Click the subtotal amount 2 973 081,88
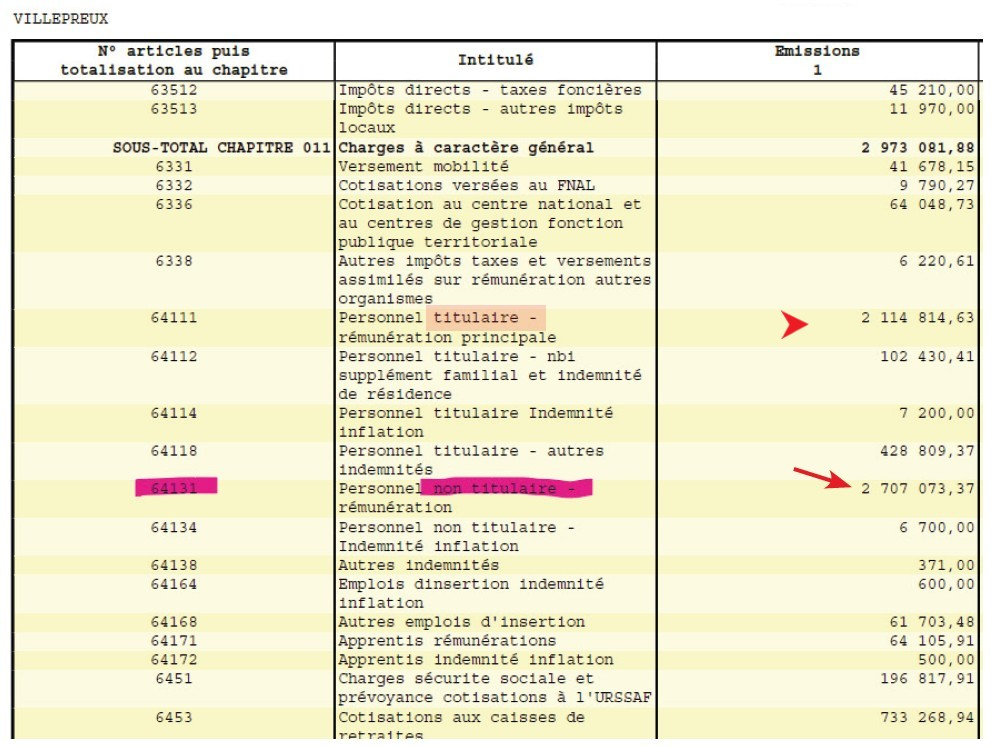Viewport: 992px width, 747px height. (x=917, y=147)
